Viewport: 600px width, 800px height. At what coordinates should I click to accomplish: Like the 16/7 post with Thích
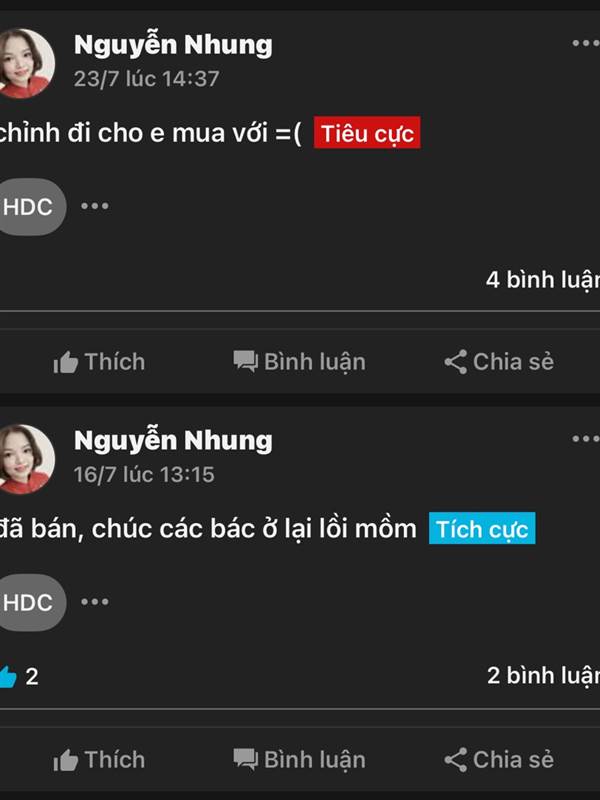(x=99, y=760)
